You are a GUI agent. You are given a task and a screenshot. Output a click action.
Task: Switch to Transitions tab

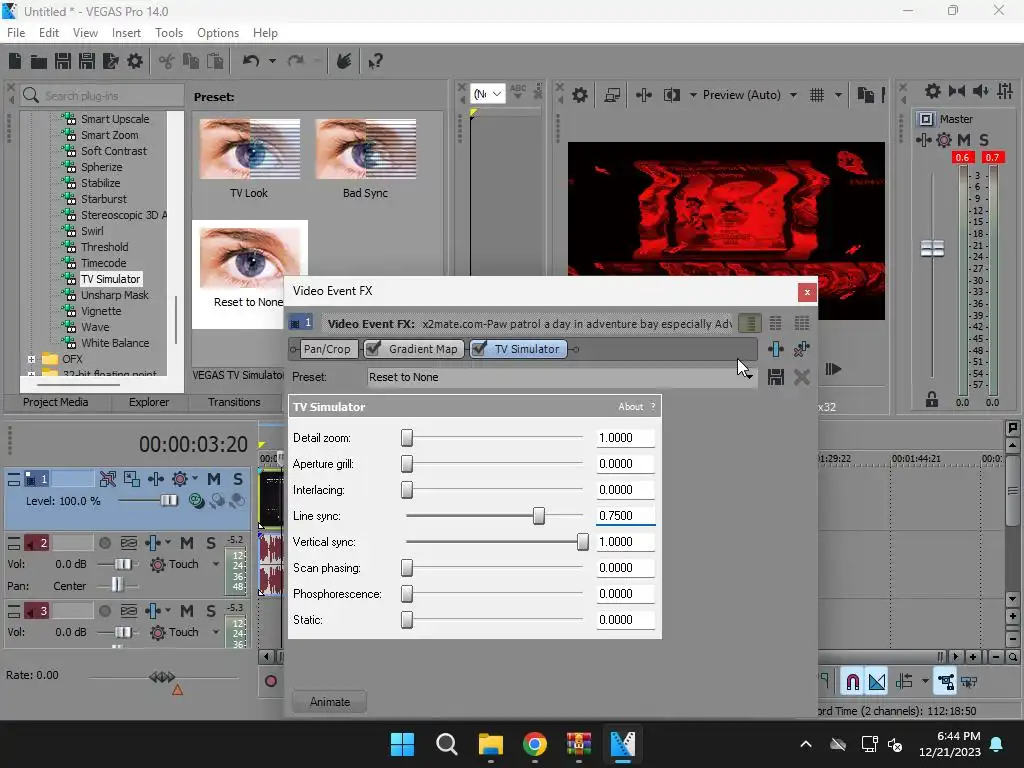click(234, 402)
